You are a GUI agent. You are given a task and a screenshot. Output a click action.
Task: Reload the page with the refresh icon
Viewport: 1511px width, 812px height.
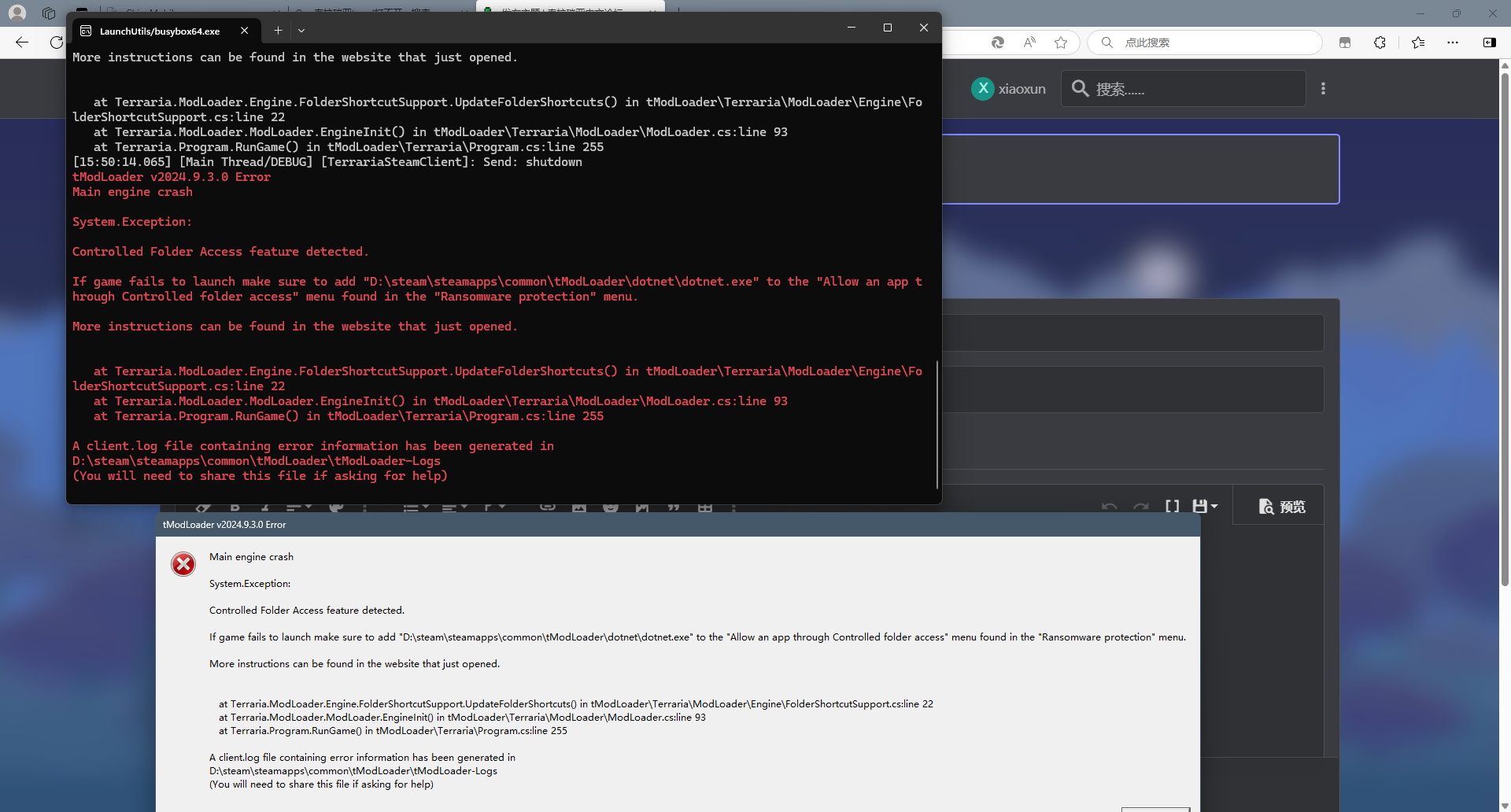(56, 42)
